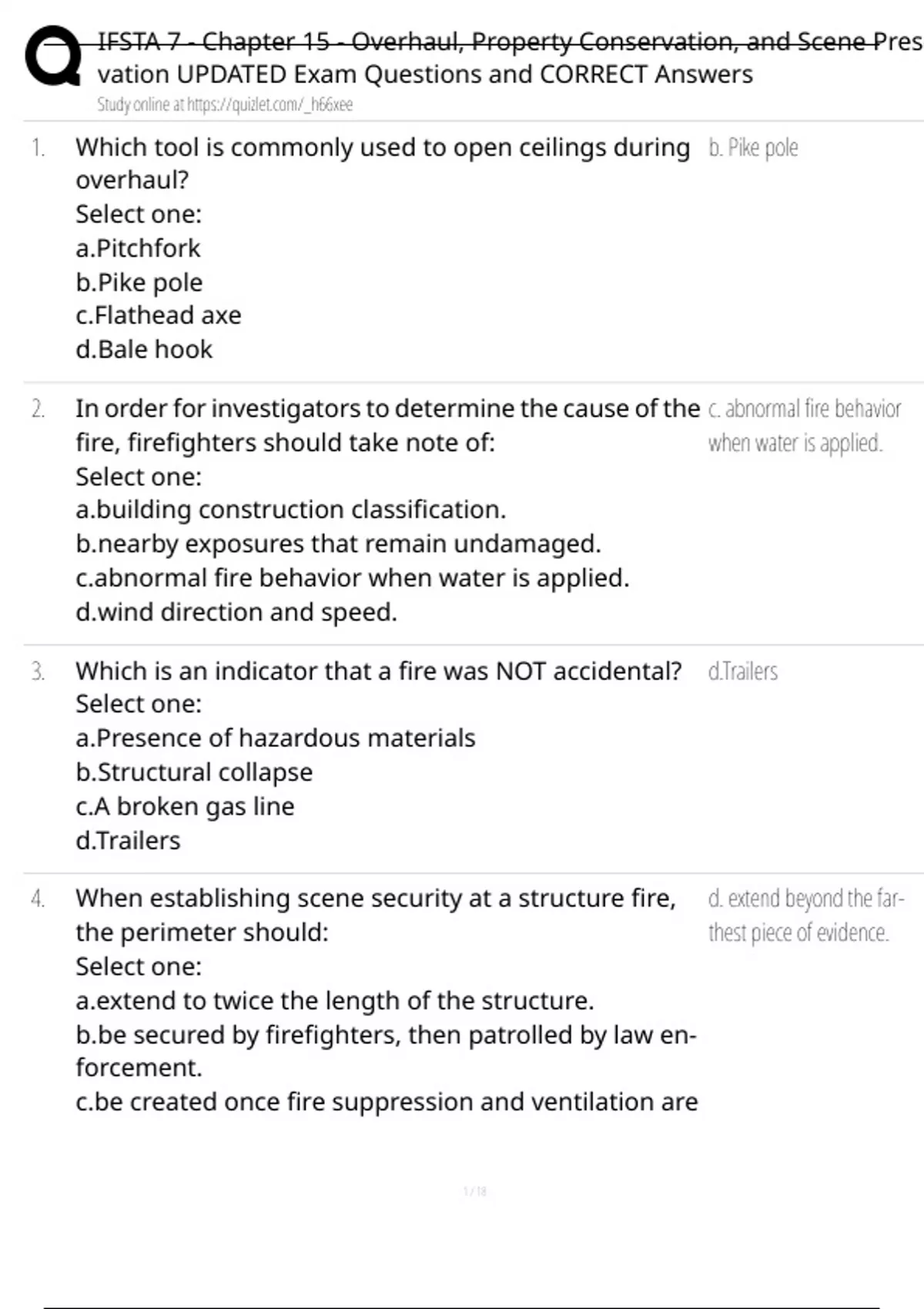Click the 'd.Trailers' answer on the right

(743, 671)
